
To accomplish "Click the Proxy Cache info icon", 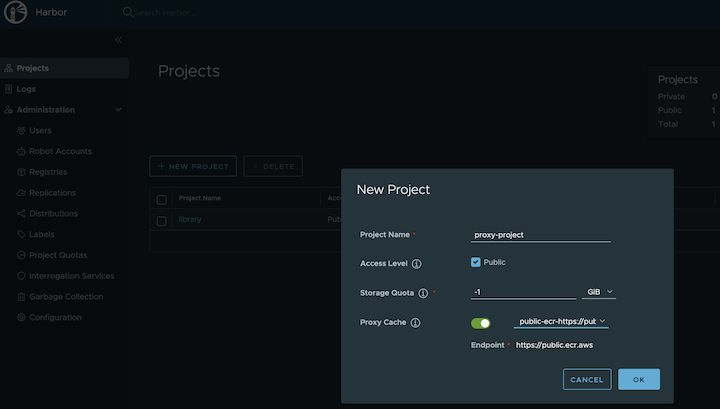I will coord(415,323).
